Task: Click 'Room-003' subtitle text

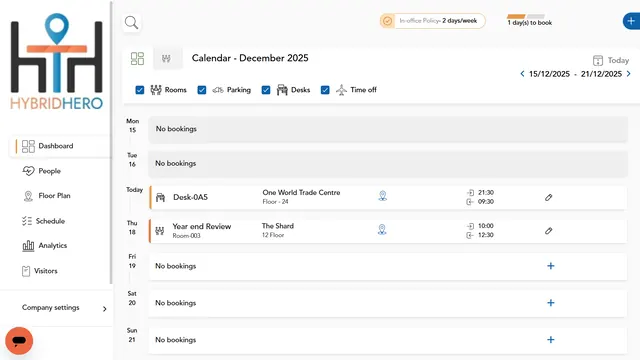Action: point(187,236)
